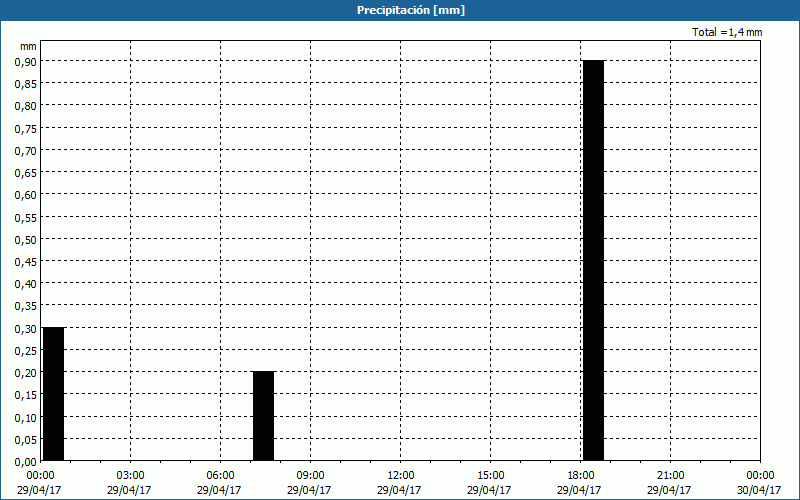This screenshot has width=800, height=500.
Task: Click the 30/04/17 date label
Action: (759, 490)
